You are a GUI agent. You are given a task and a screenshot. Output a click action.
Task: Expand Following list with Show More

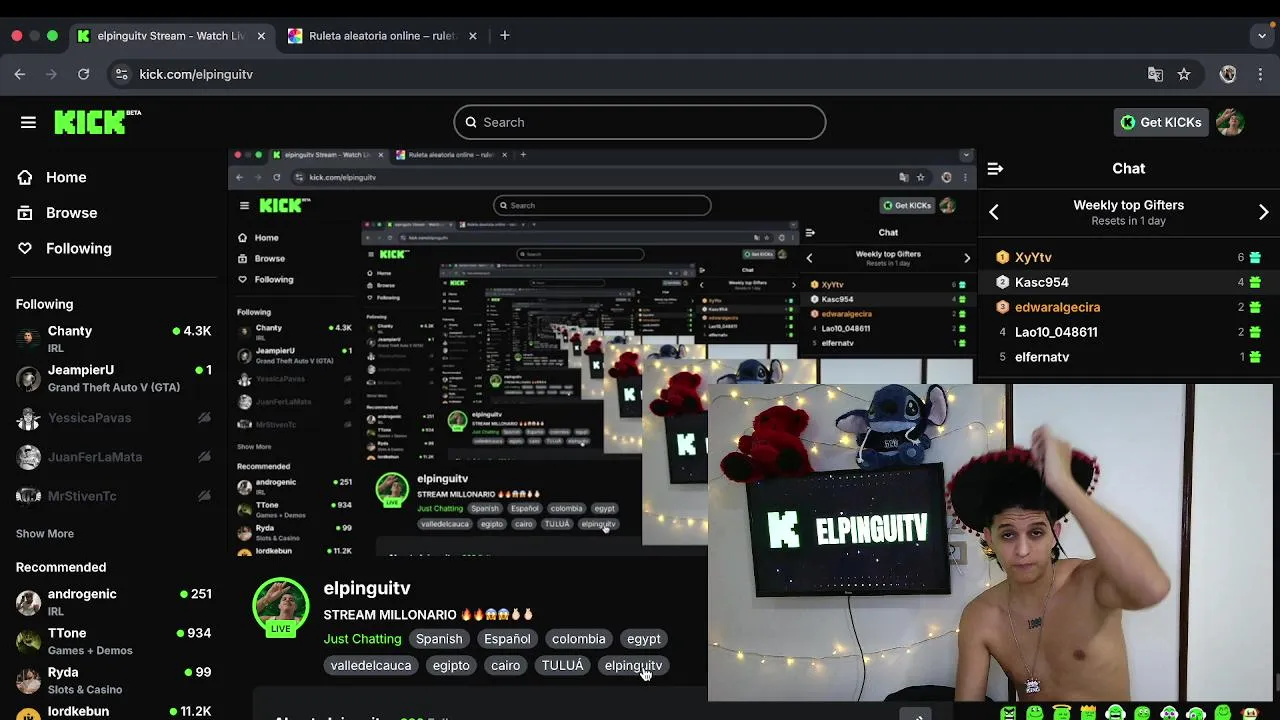point(45,534)
